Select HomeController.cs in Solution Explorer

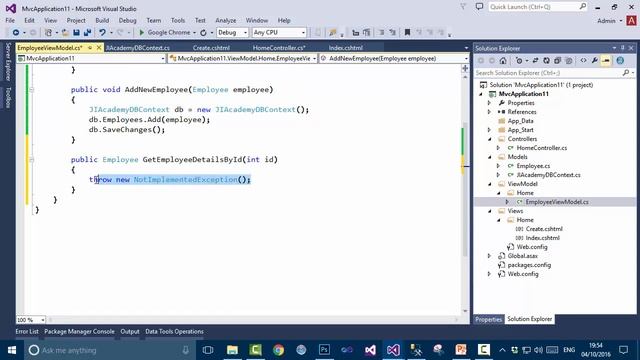click(542, 148)
